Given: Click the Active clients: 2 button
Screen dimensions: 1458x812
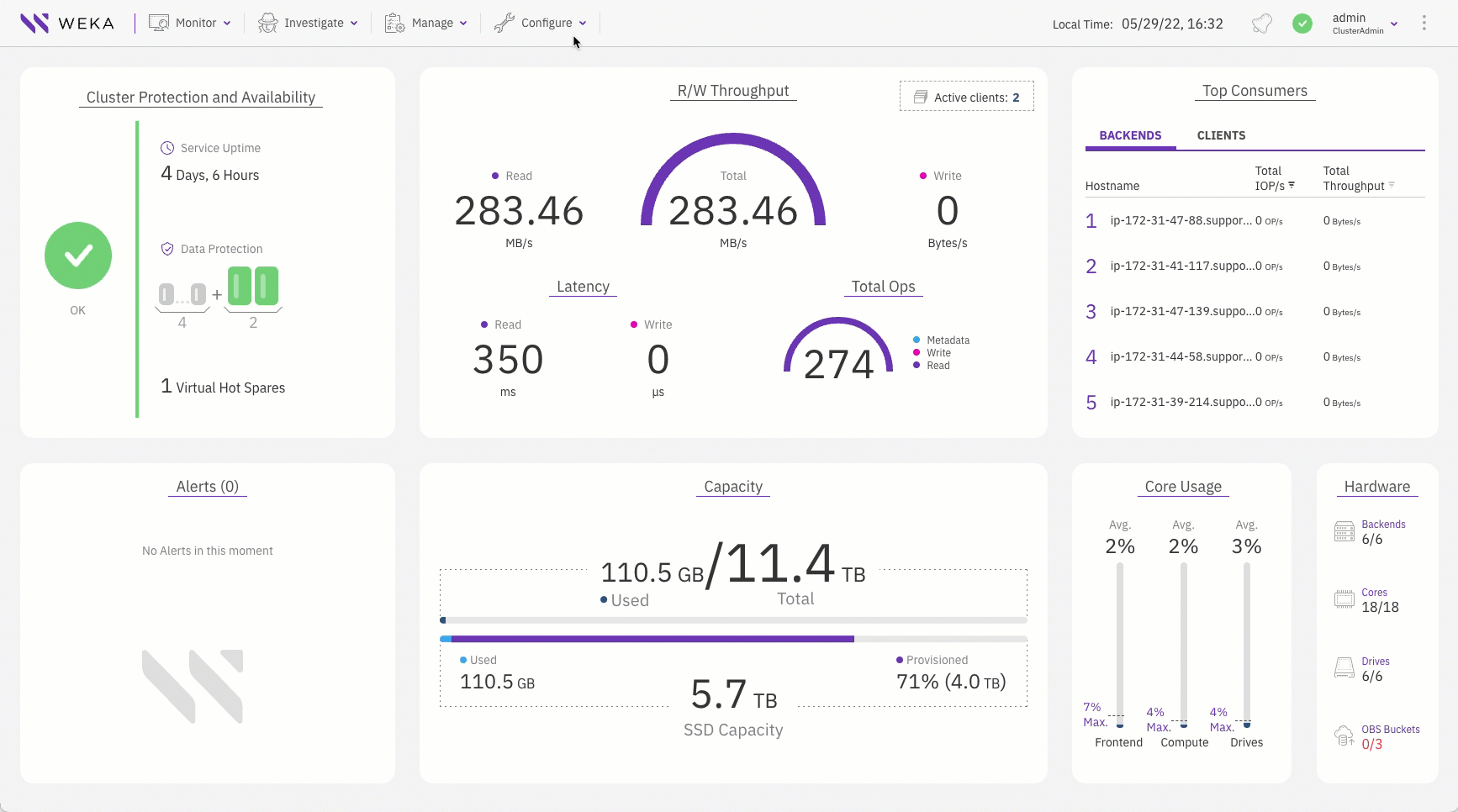Looking at the screenshot, I should click(965, 97).
